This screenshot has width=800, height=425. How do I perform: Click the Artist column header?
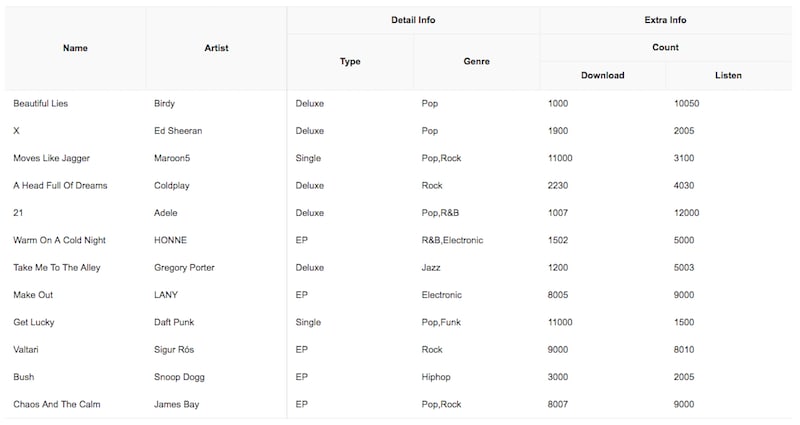pyautogui.click(x=216, y=48)
